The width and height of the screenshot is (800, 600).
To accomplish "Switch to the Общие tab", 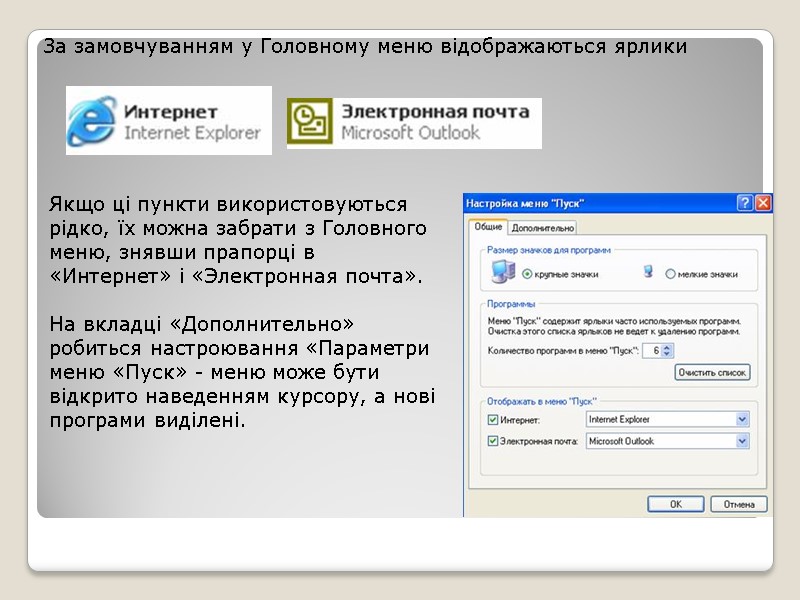I will pos(488,227).
